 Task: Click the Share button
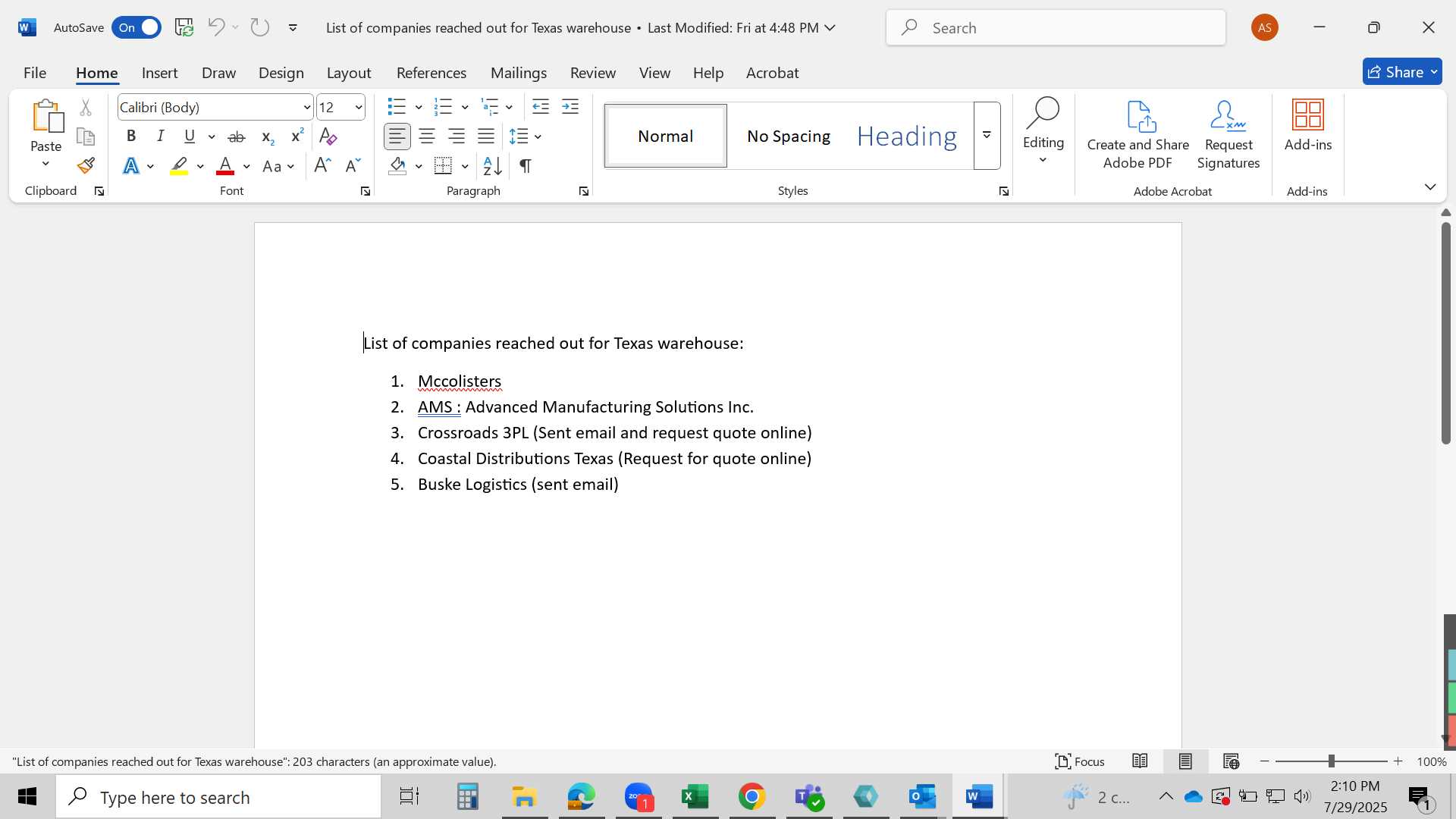[x=1402, y=72]
